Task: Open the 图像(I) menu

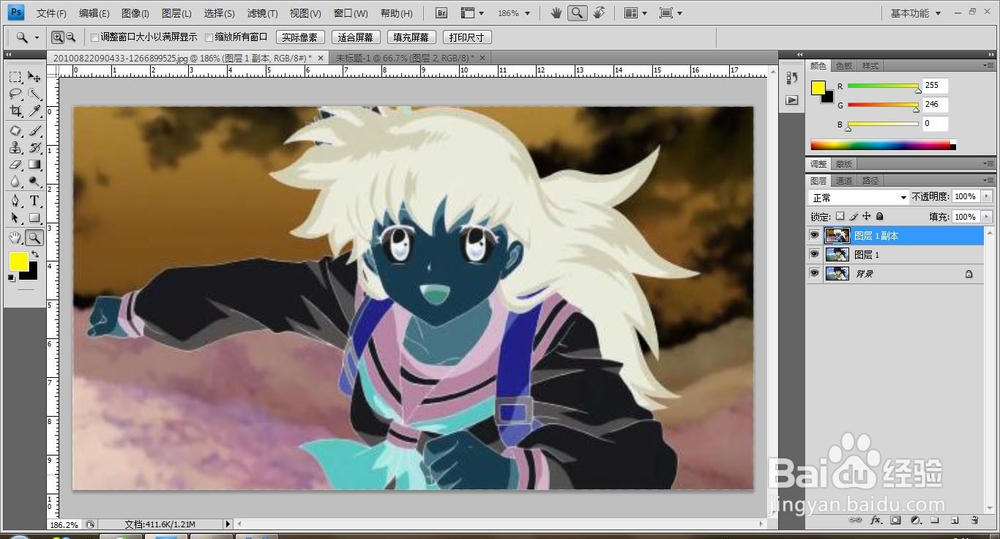Action: coord(135,13)
